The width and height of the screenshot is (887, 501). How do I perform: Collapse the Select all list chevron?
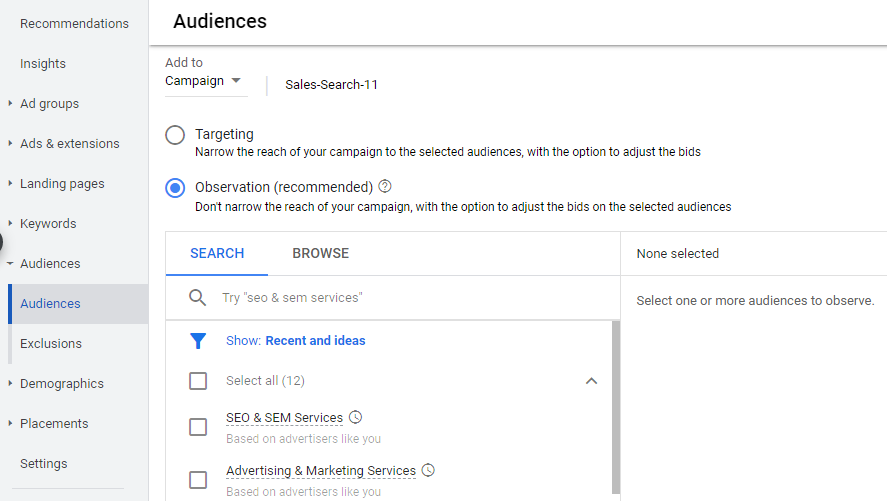(x=591, y=381)
